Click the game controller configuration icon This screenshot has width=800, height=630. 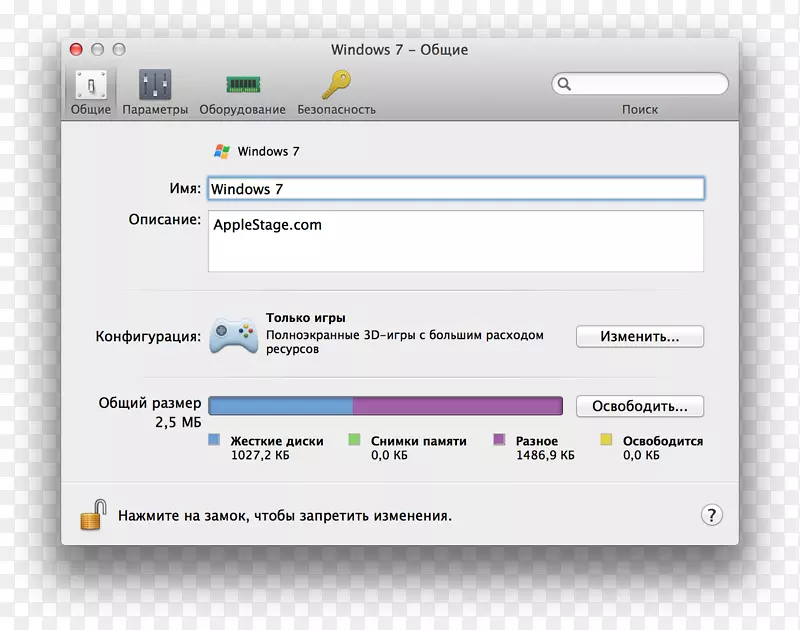click(233, 336)
